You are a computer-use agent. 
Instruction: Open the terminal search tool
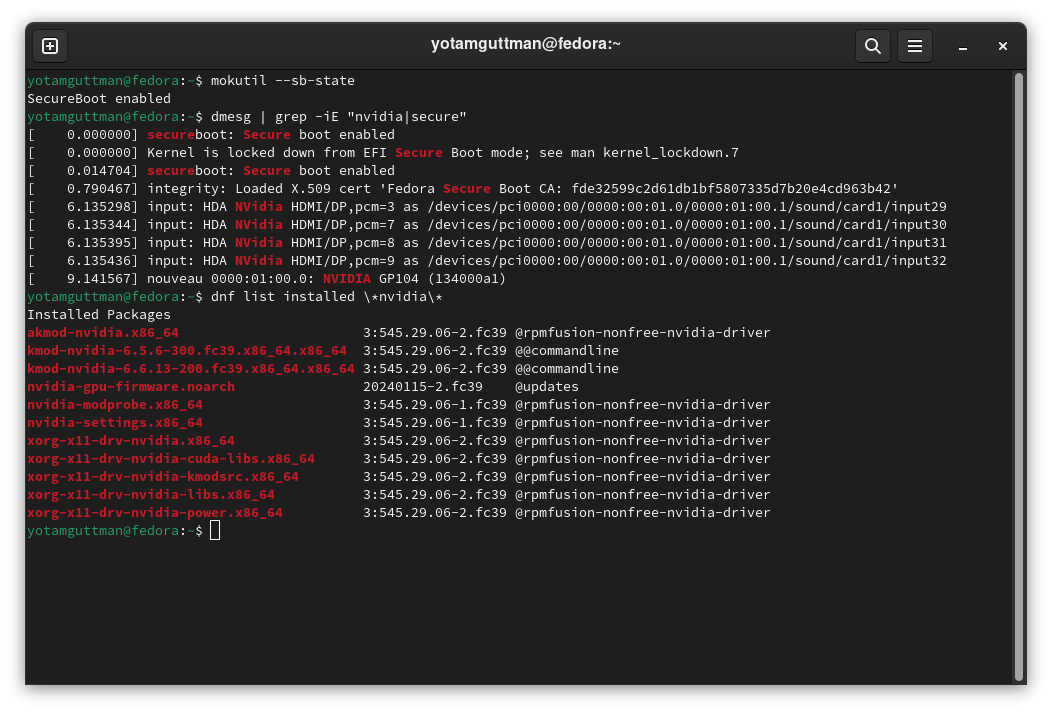[872, 46]
